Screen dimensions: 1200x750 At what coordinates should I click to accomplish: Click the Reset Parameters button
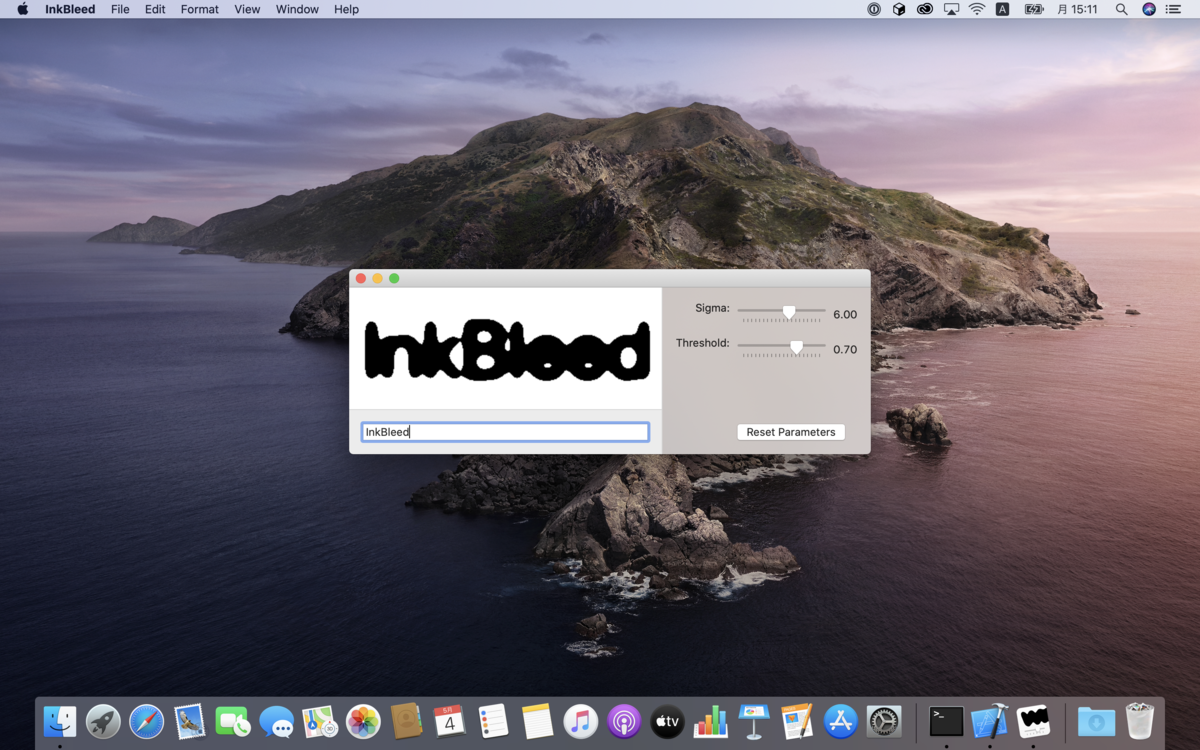(x=791, y=432)
